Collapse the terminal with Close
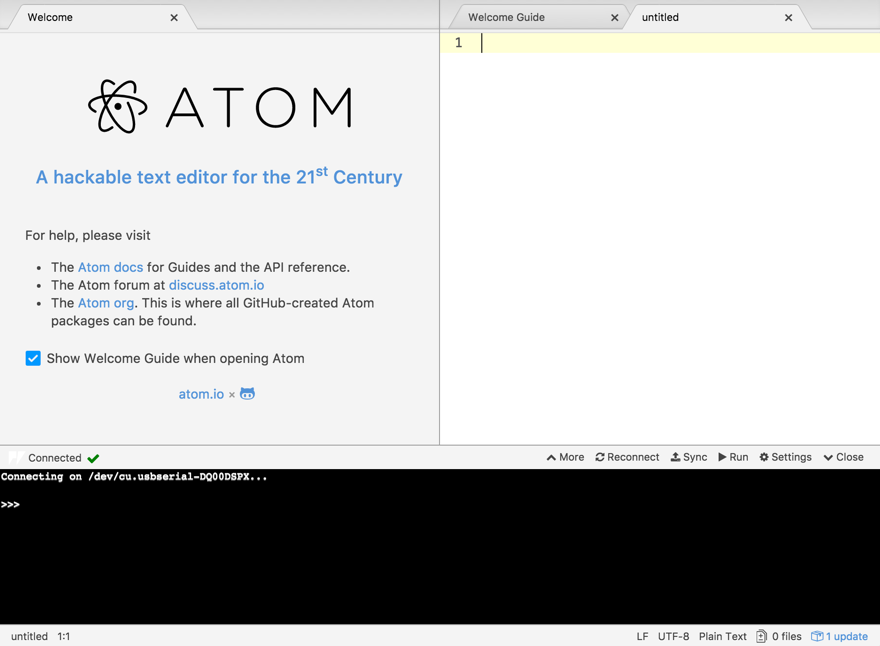 point(843,457)
